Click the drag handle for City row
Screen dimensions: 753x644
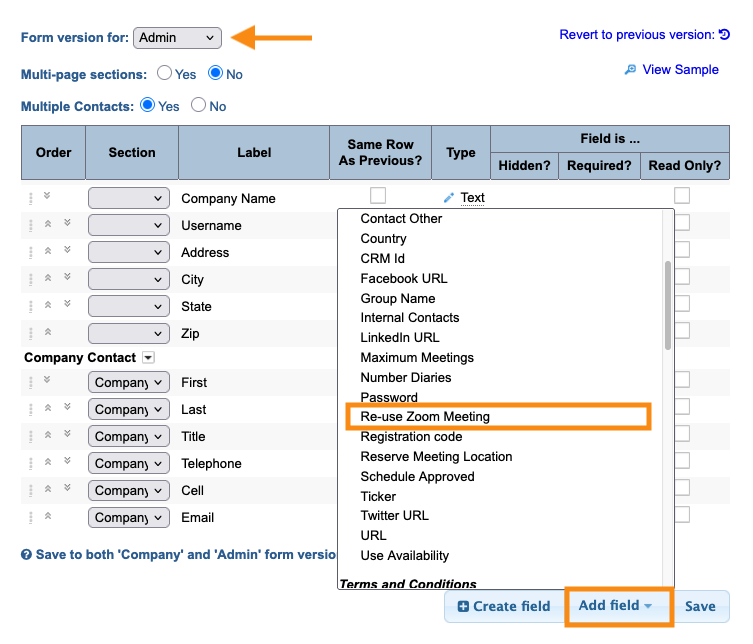[31, 279]
